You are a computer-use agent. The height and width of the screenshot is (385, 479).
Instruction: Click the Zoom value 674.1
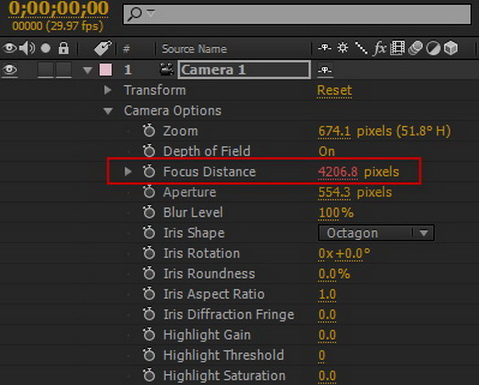[334, 131]
